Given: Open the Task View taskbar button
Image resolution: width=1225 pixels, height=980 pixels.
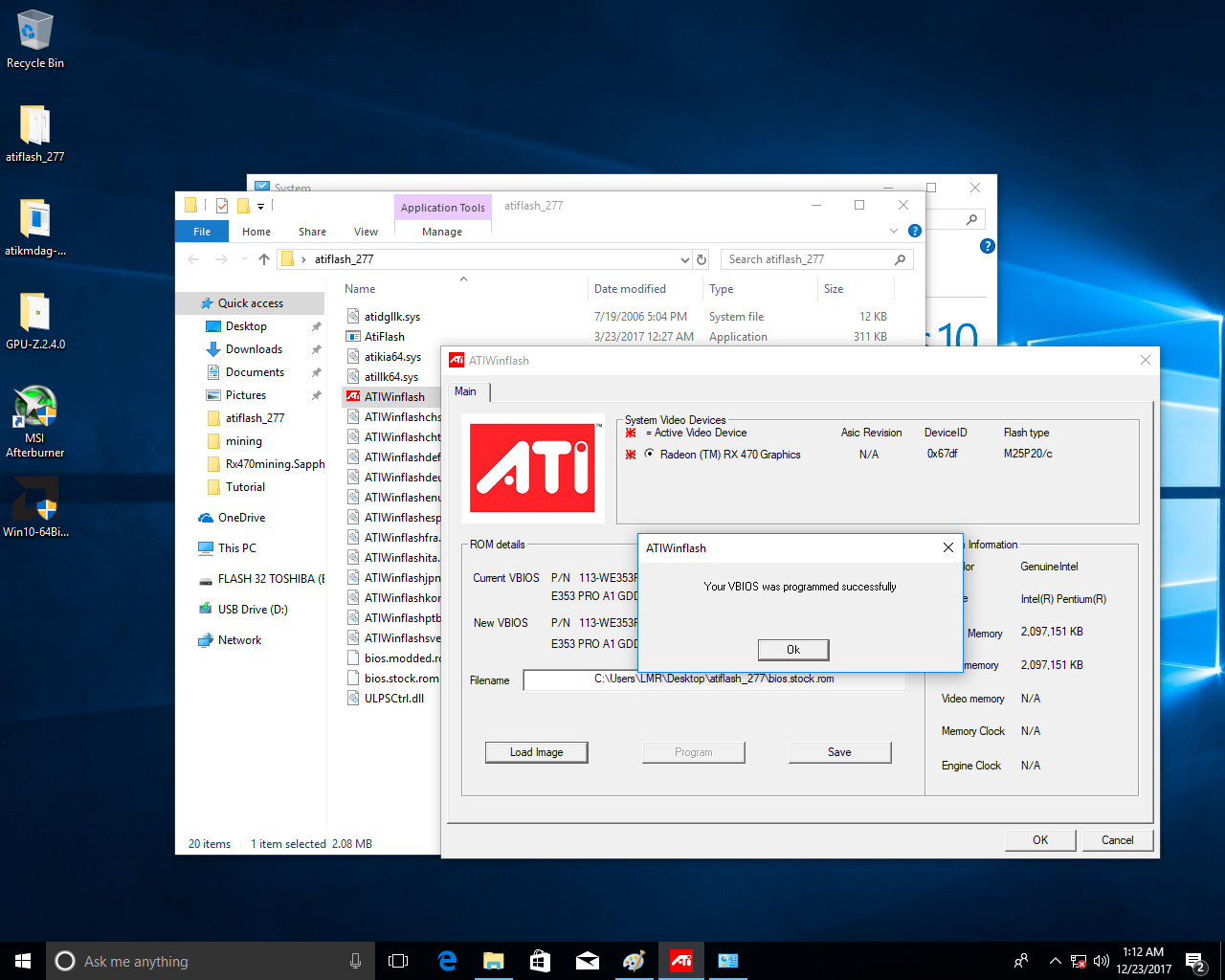Looking at the screenshot, I should 398,961.
